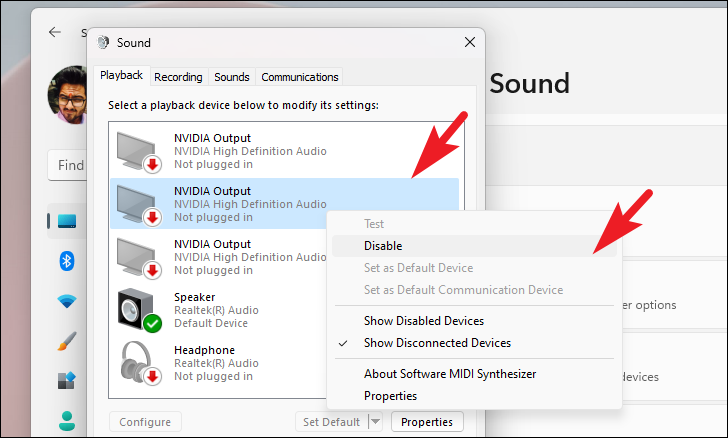Switch to the Playback tab
728x438 pixels.
click(122, 75)
